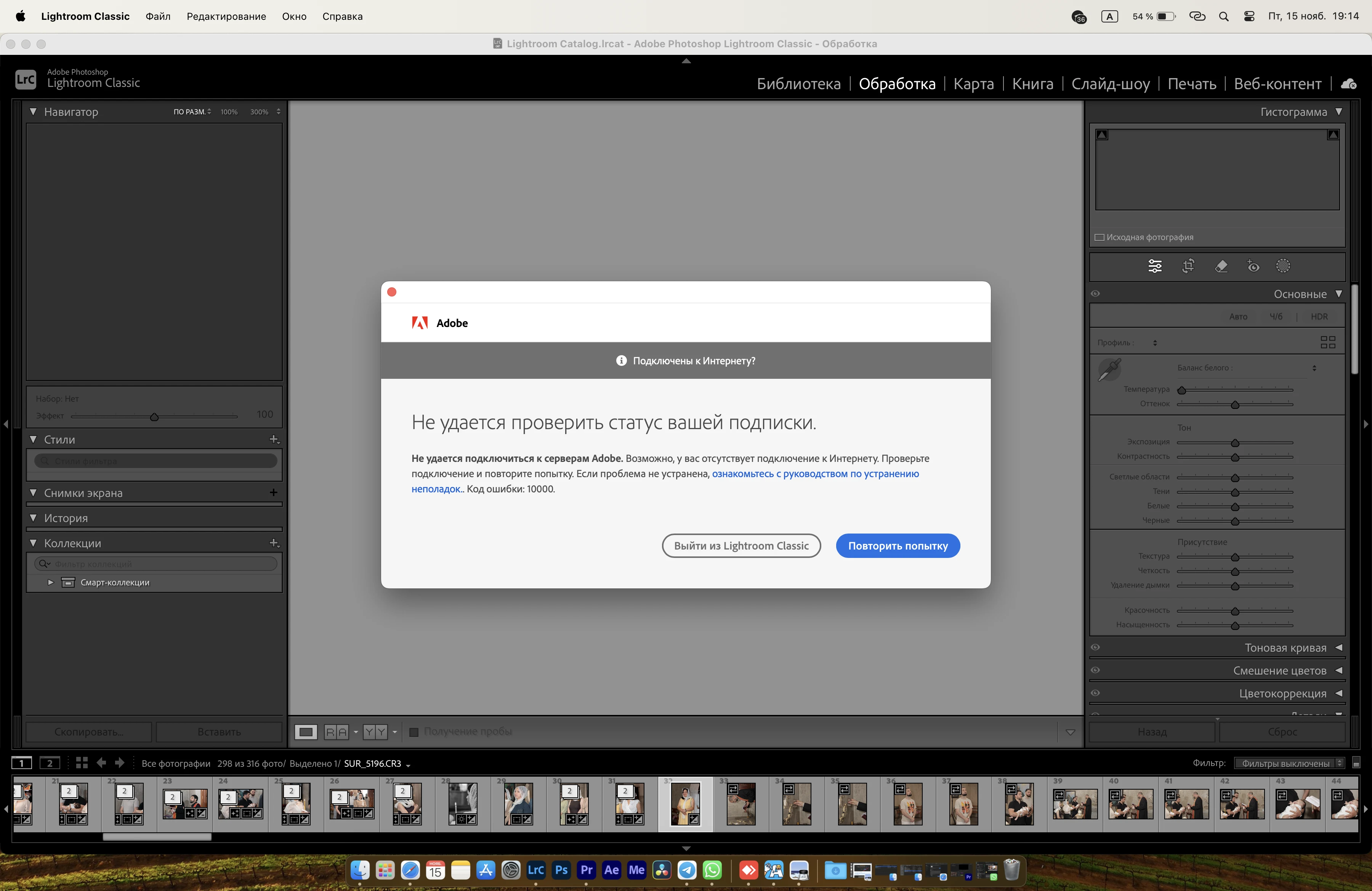
Task: Click main window display button 1
Action: tap(22, 763)
